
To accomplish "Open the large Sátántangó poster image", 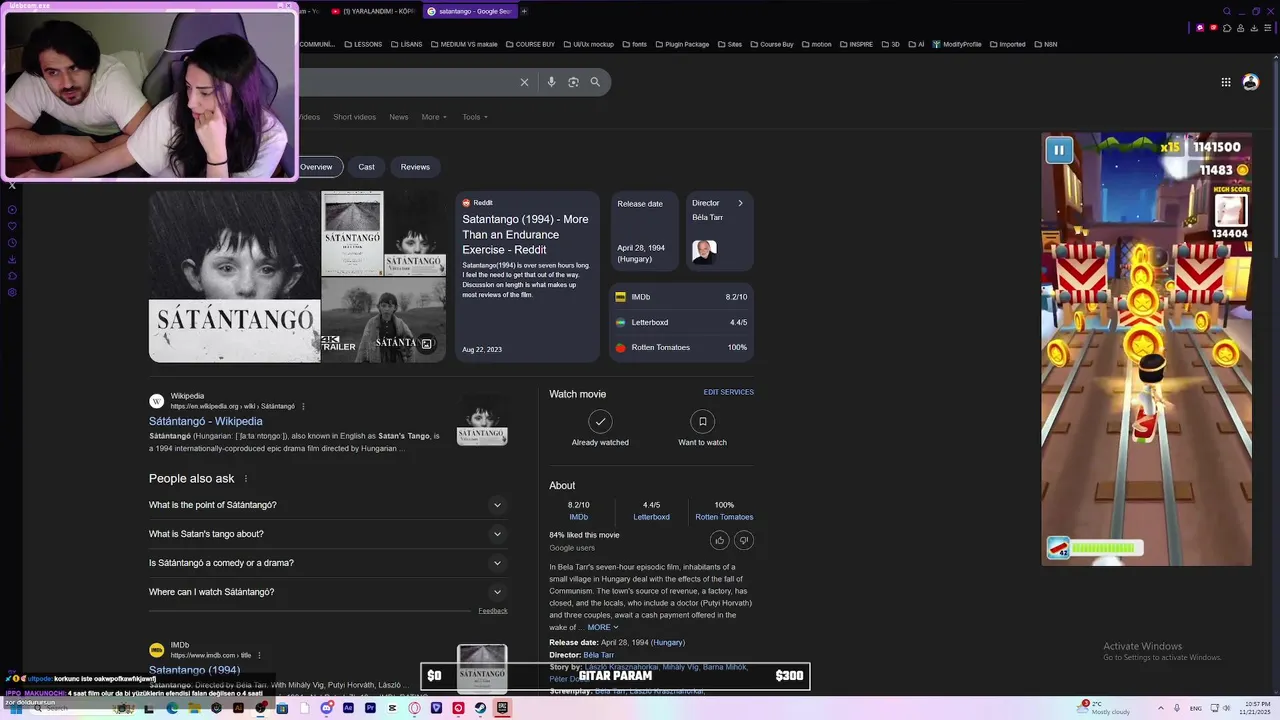I will 234,276.
